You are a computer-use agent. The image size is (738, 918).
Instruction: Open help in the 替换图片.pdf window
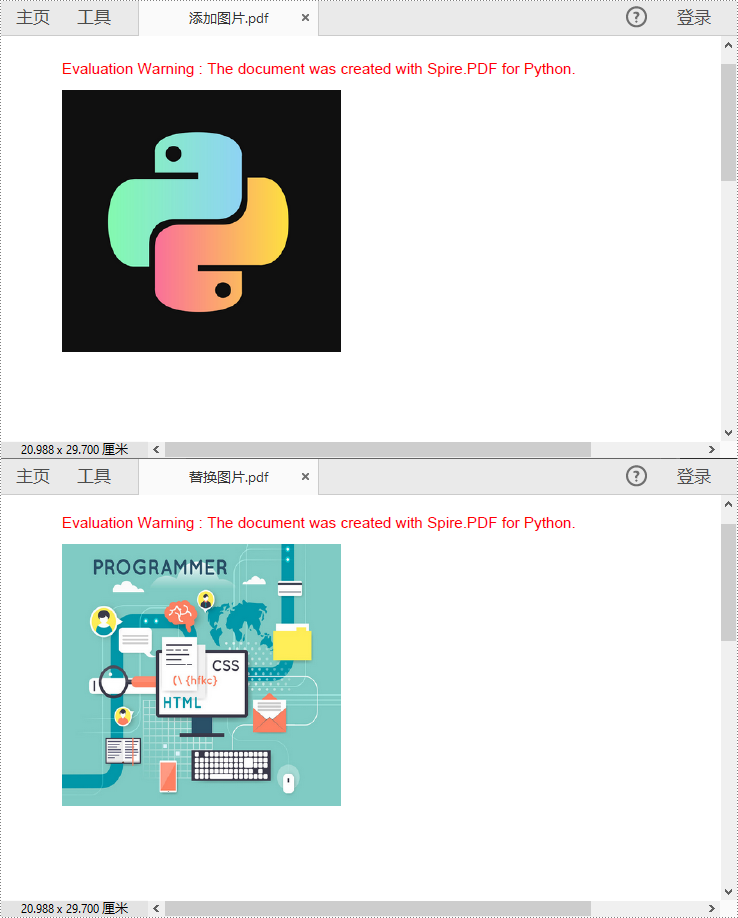[636, 476]
